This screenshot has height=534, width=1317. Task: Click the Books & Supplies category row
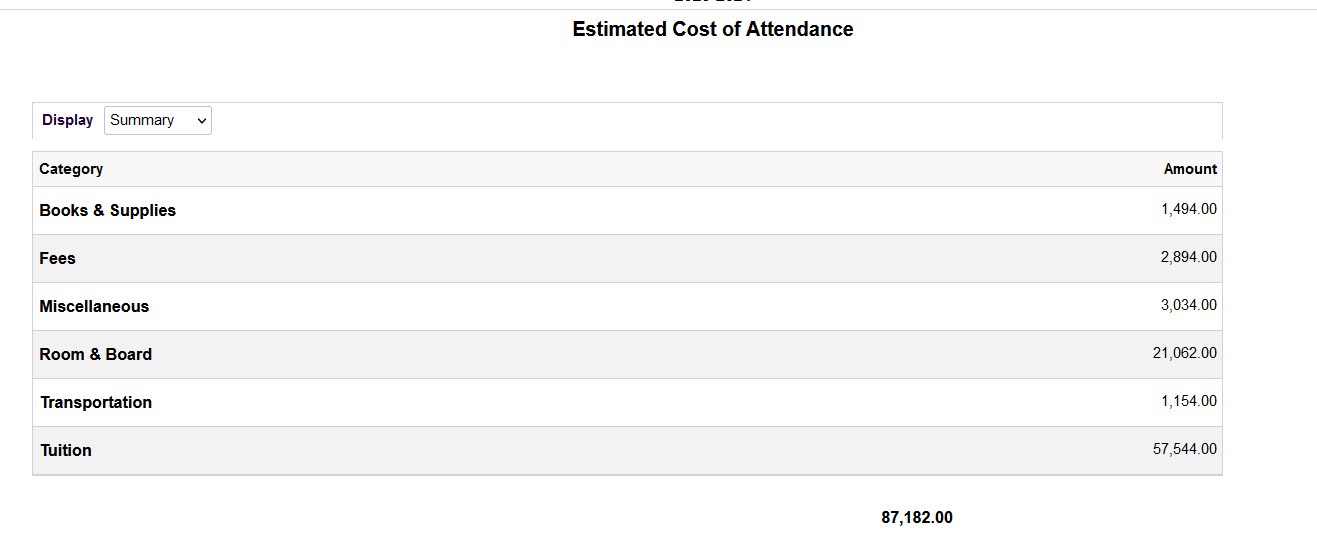point(107,210)
